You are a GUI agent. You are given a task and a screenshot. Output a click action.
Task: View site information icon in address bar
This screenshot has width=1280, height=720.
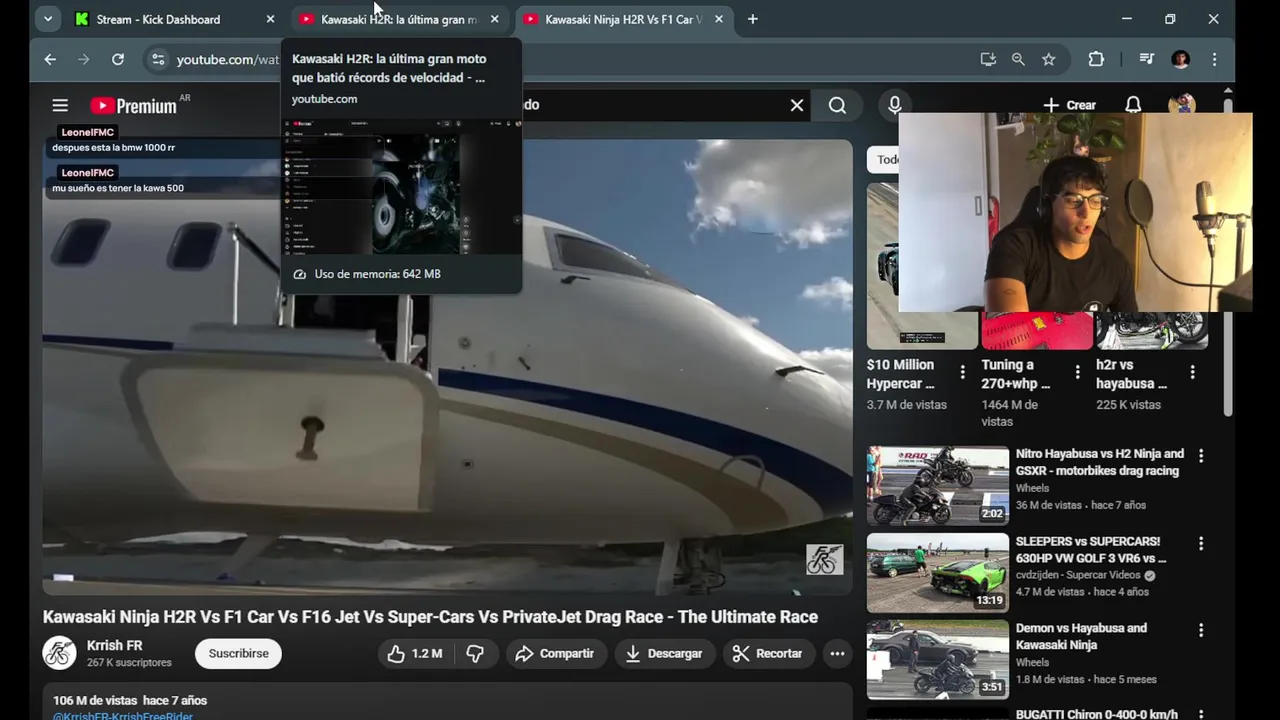[x=158, y=60]
